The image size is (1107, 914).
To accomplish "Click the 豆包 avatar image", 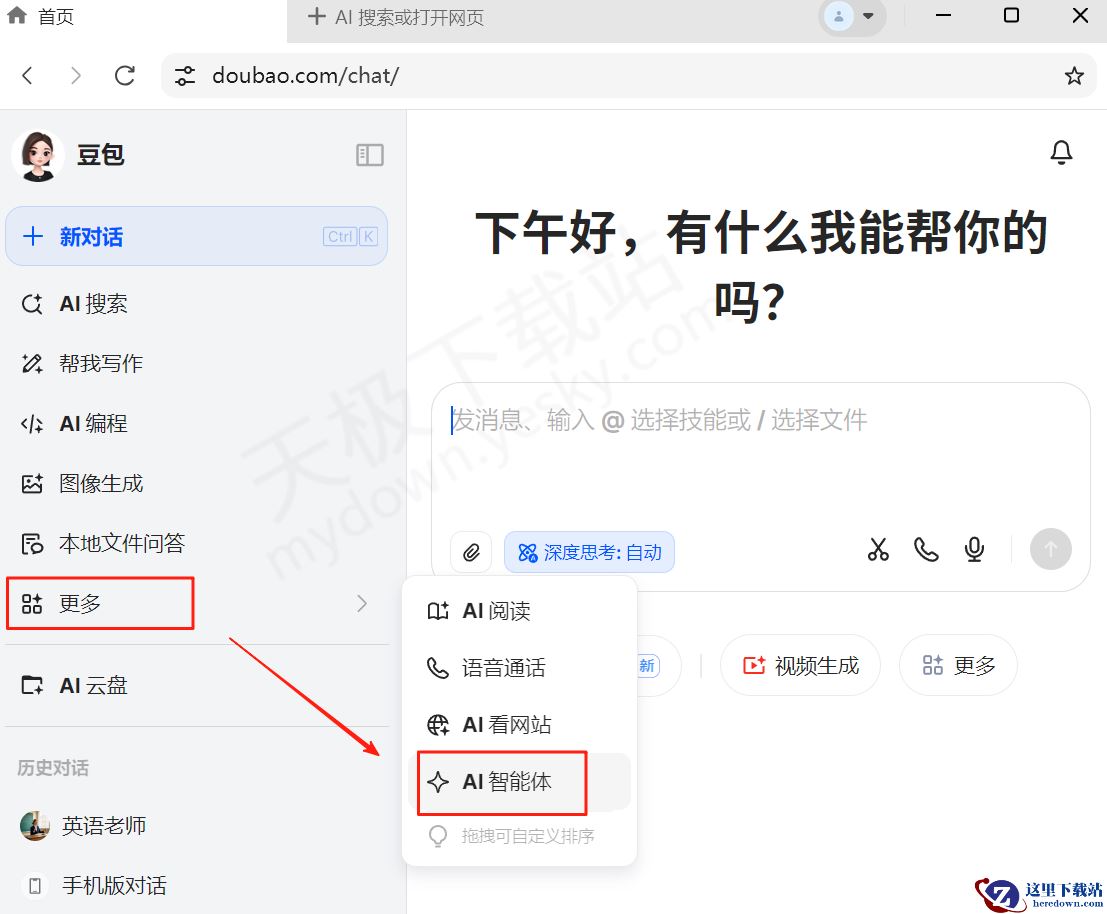I will [x=38, y=155].
